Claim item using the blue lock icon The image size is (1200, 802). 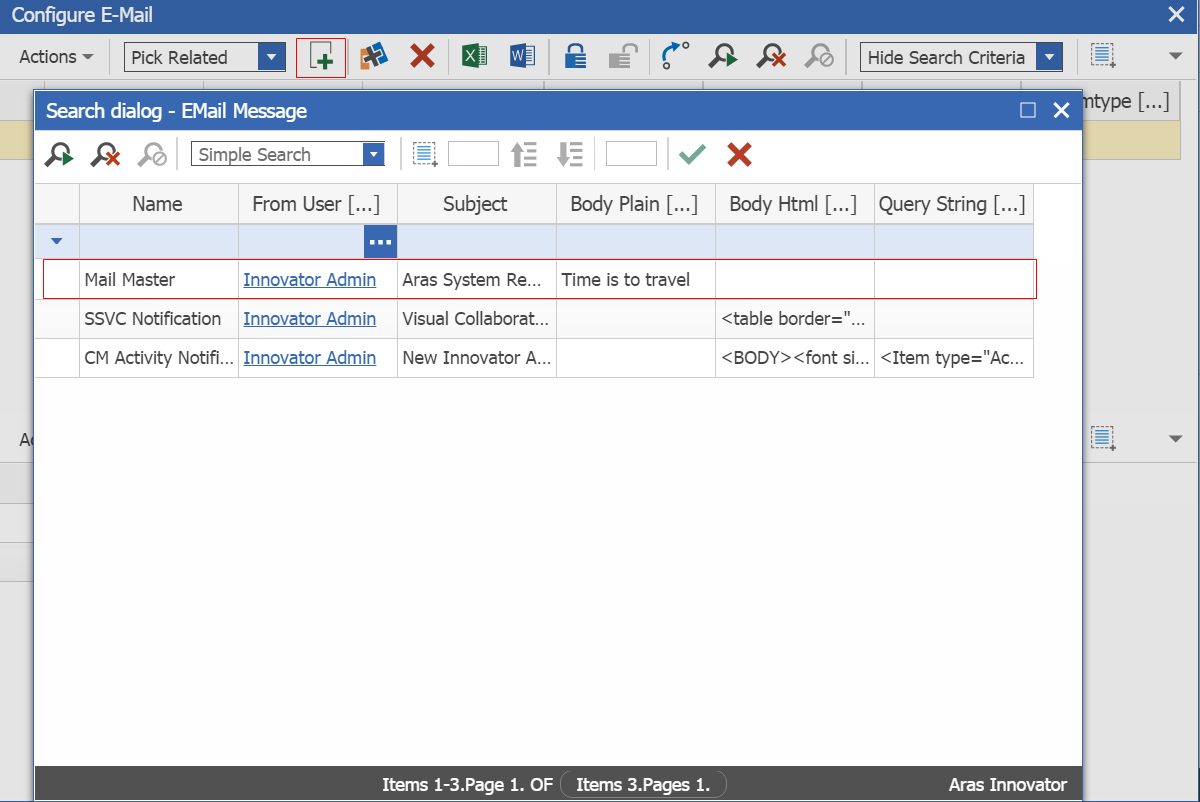coord(575,56)
